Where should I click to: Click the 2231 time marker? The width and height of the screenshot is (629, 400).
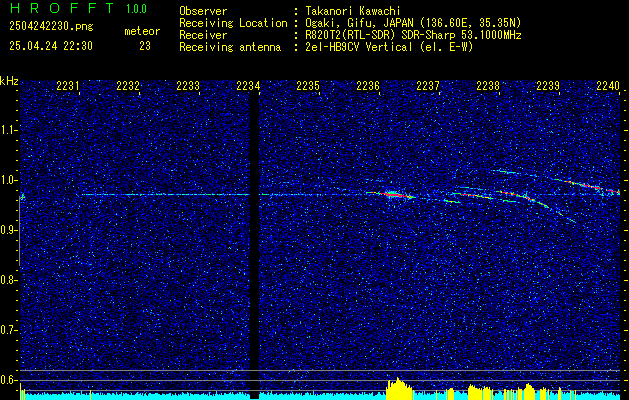pyautogui.click(x=68, y=86)
